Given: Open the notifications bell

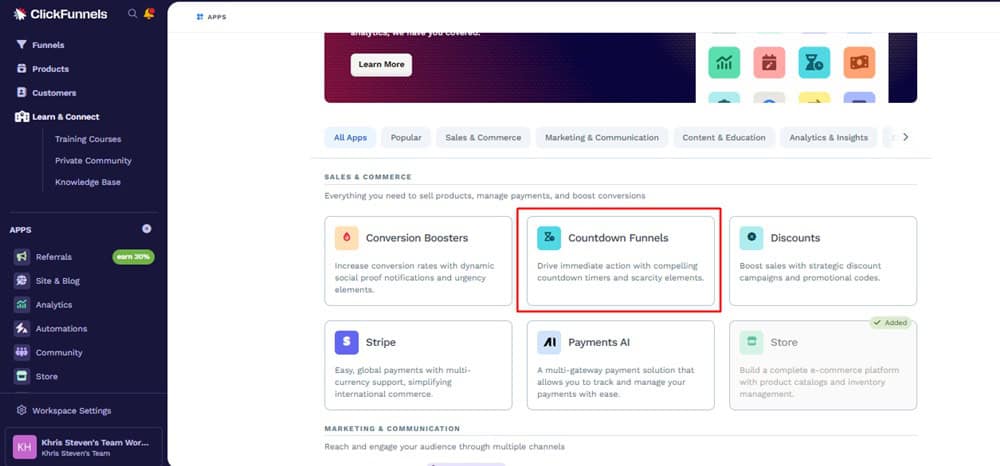Looking at the screenshot, I should [x=149, y=13].
